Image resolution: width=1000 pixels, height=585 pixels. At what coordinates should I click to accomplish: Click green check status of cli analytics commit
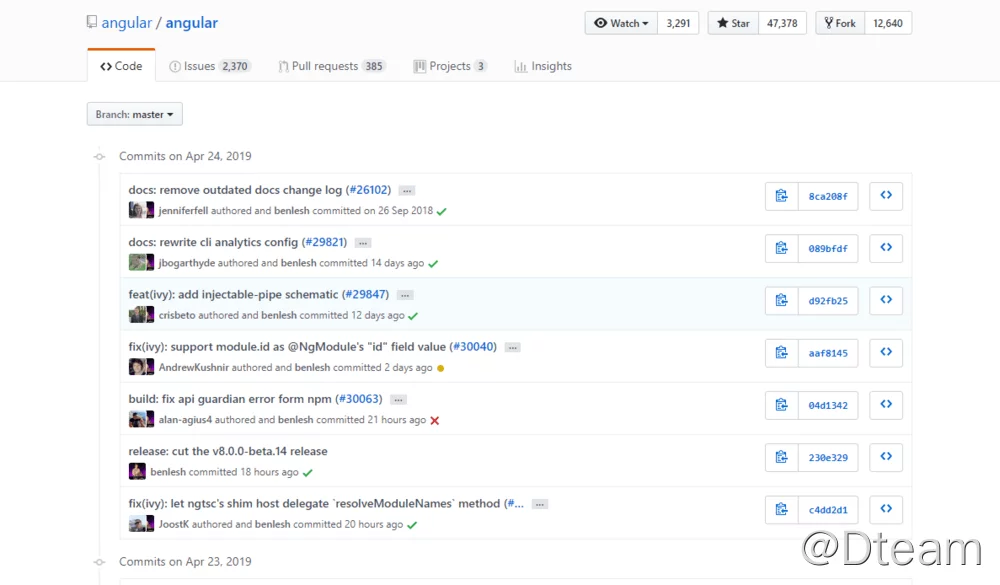[433, 263]
